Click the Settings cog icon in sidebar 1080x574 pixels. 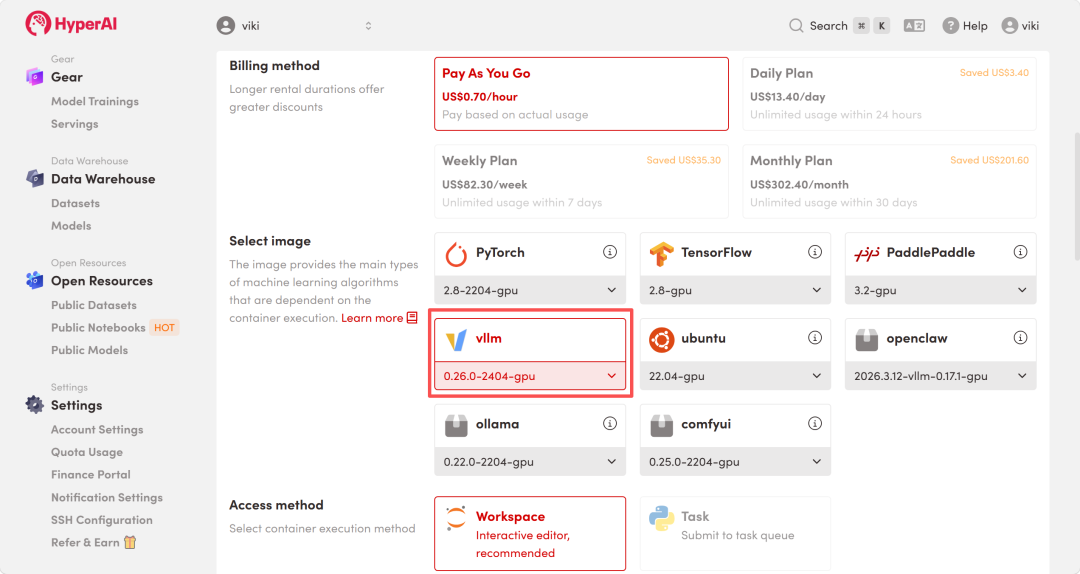point(34,404)
